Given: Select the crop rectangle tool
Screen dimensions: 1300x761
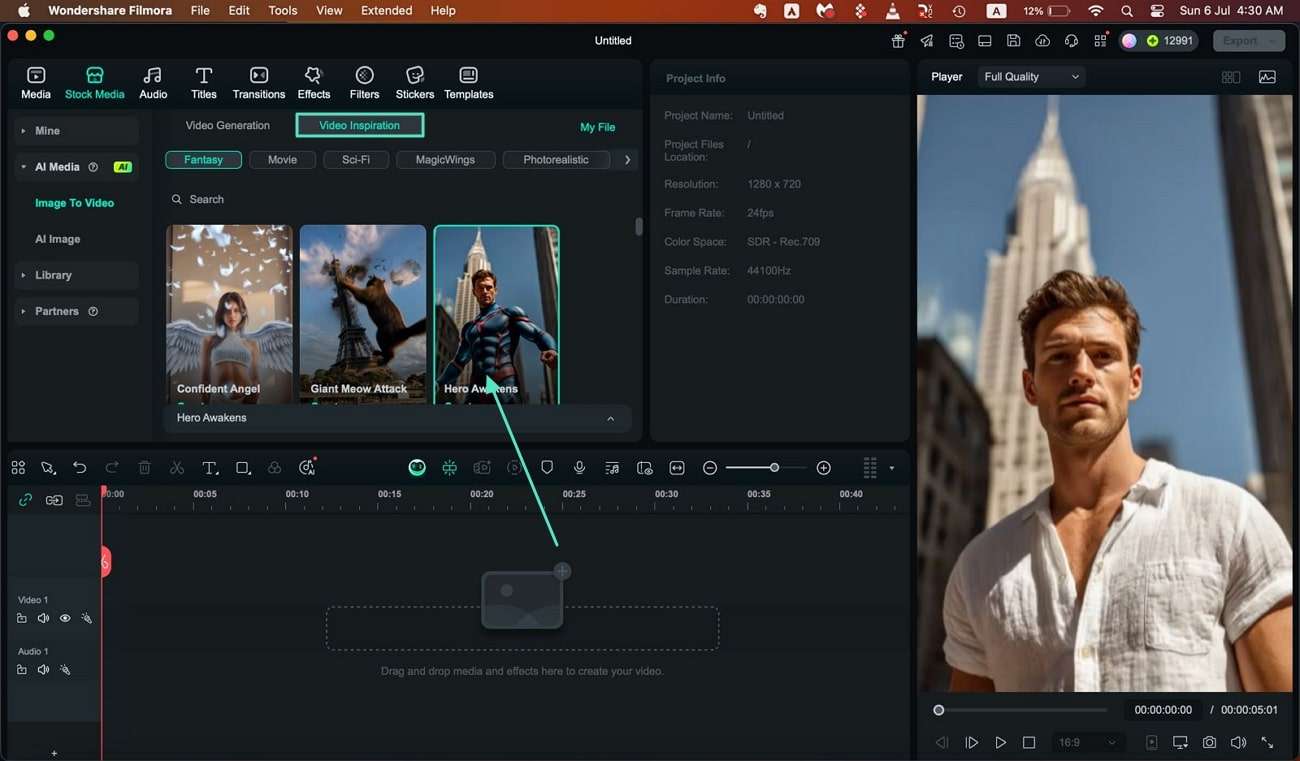Looking at the screenshot, I should point(243,468).
